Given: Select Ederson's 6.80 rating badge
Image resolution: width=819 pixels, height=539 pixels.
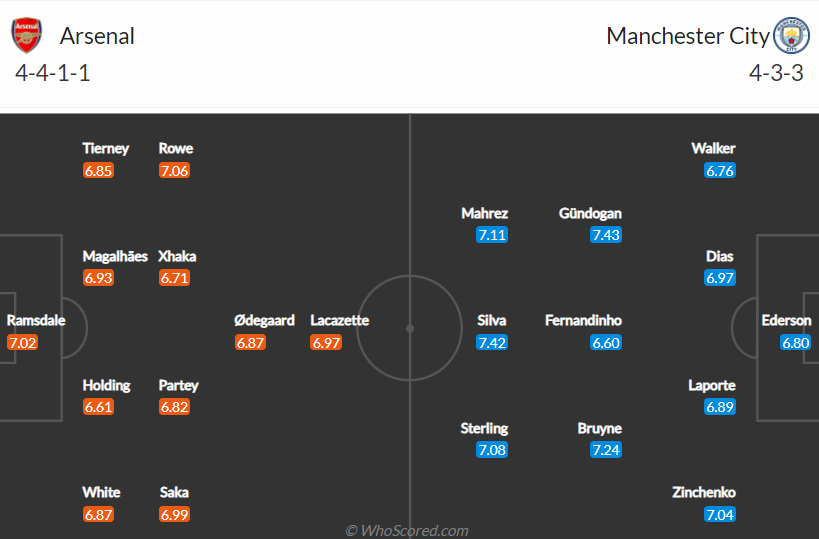Looking at the screenshot, I should click(x=795, y=343).
